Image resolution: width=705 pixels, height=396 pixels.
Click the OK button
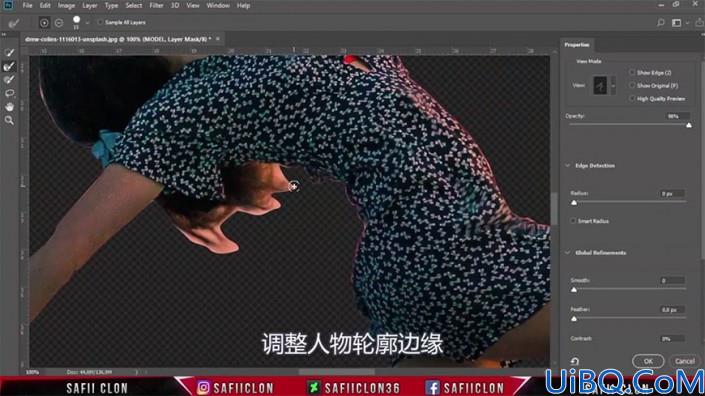[x=648, y=361]
